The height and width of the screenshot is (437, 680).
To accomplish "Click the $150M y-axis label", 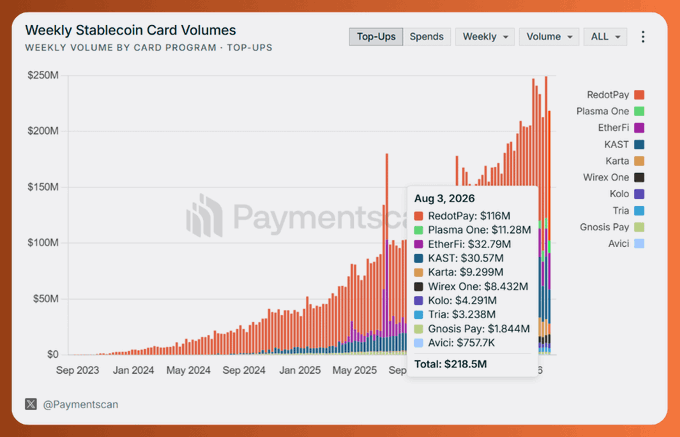I will [x=43, y=187].
